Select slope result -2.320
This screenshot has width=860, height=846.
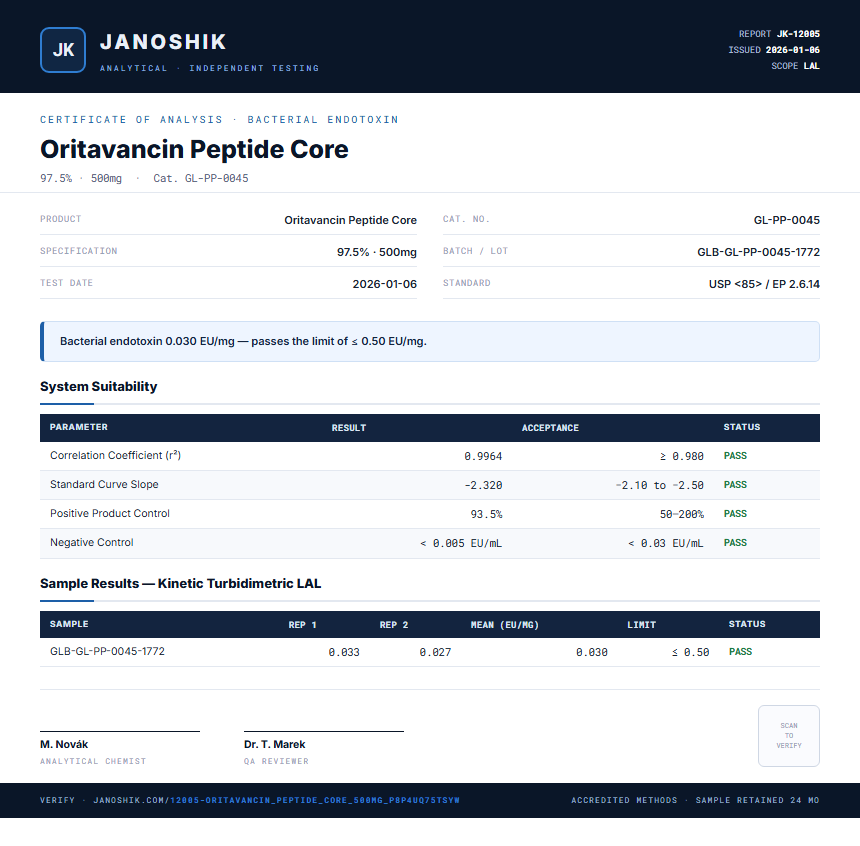[x=483, y=486]
